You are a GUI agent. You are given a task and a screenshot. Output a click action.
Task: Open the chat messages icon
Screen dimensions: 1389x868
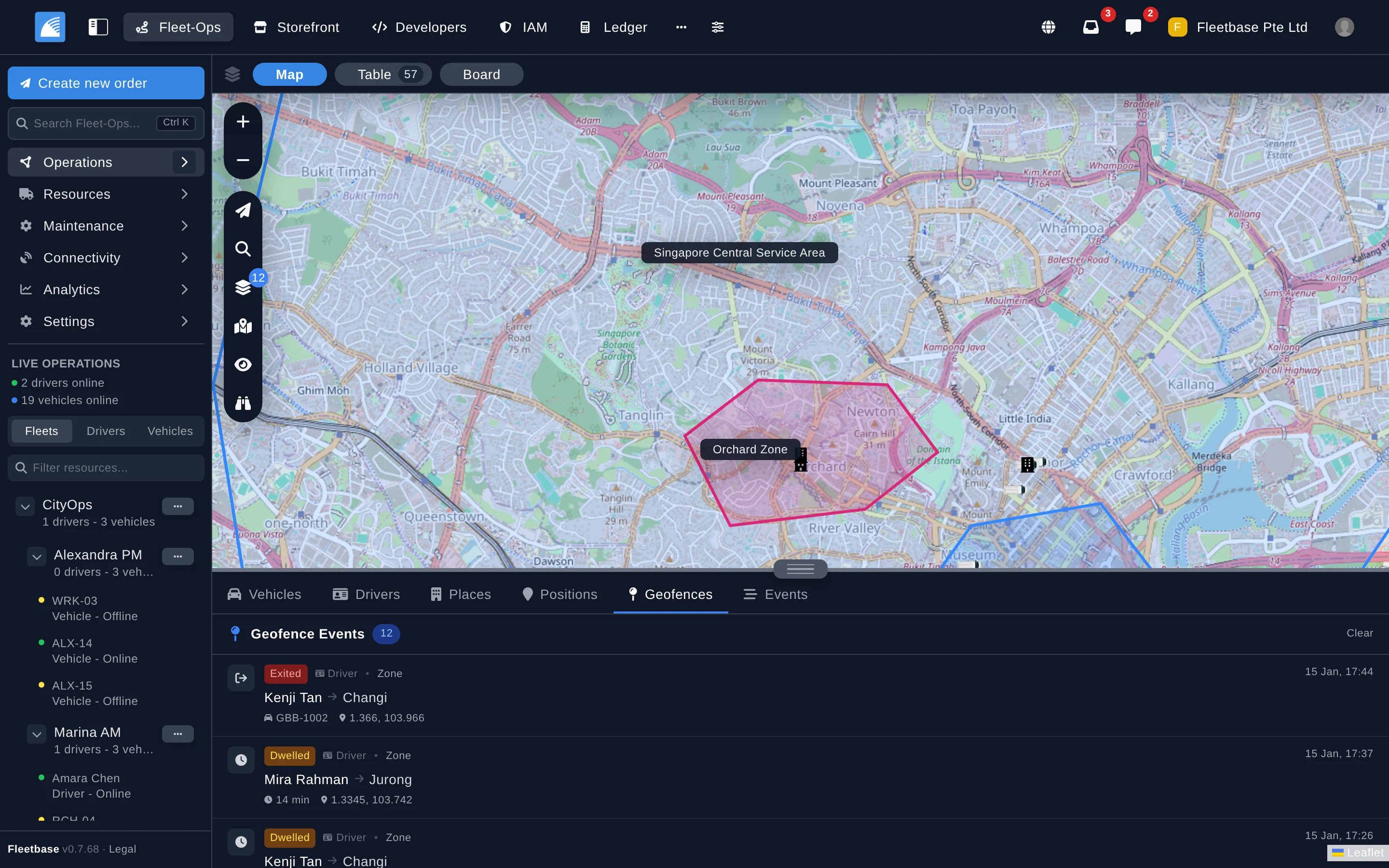click(x=1133, y=27)
